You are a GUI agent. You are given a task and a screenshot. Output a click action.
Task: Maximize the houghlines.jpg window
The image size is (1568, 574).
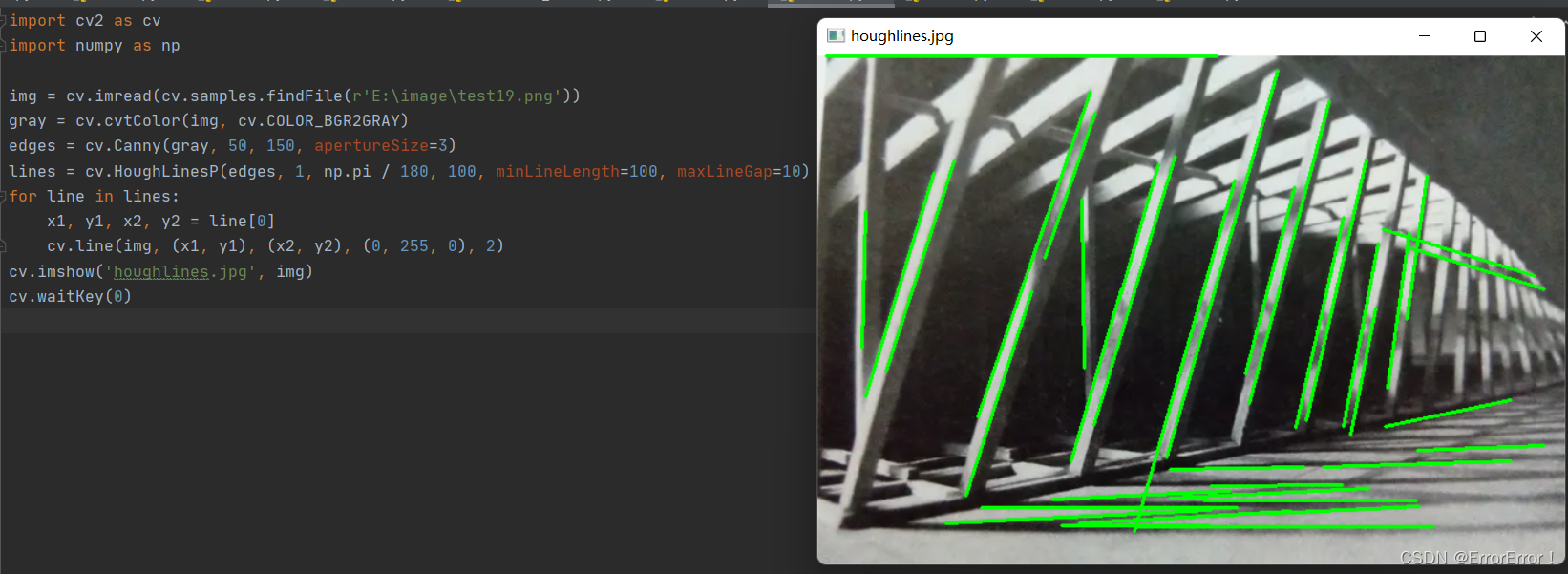point(1480,36)
